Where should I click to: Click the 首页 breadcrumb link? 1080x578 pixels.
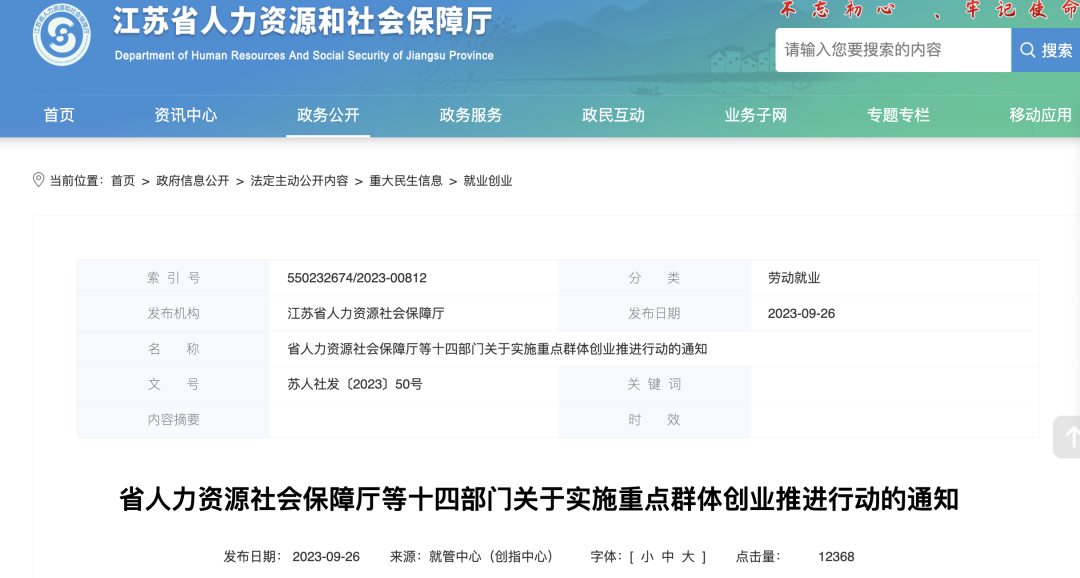point(123,180)
